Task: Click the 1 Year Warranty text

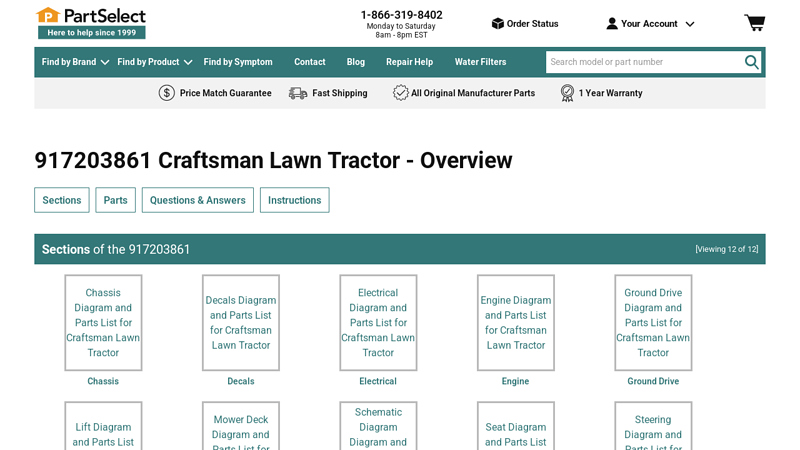Action: (610, 93)
